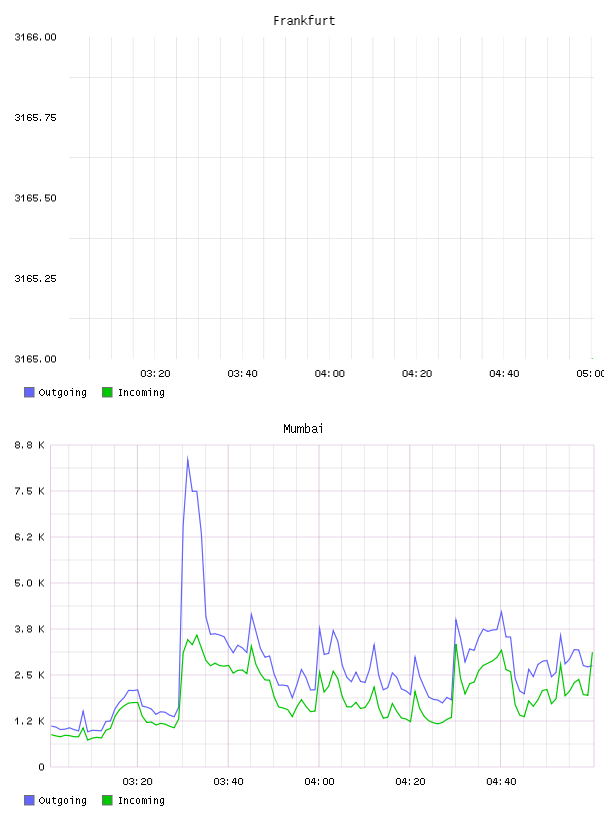Click the 03:20 time label on Frankfurt axis
The height and width of the screenshot is (816, 608).
(155, 374)
